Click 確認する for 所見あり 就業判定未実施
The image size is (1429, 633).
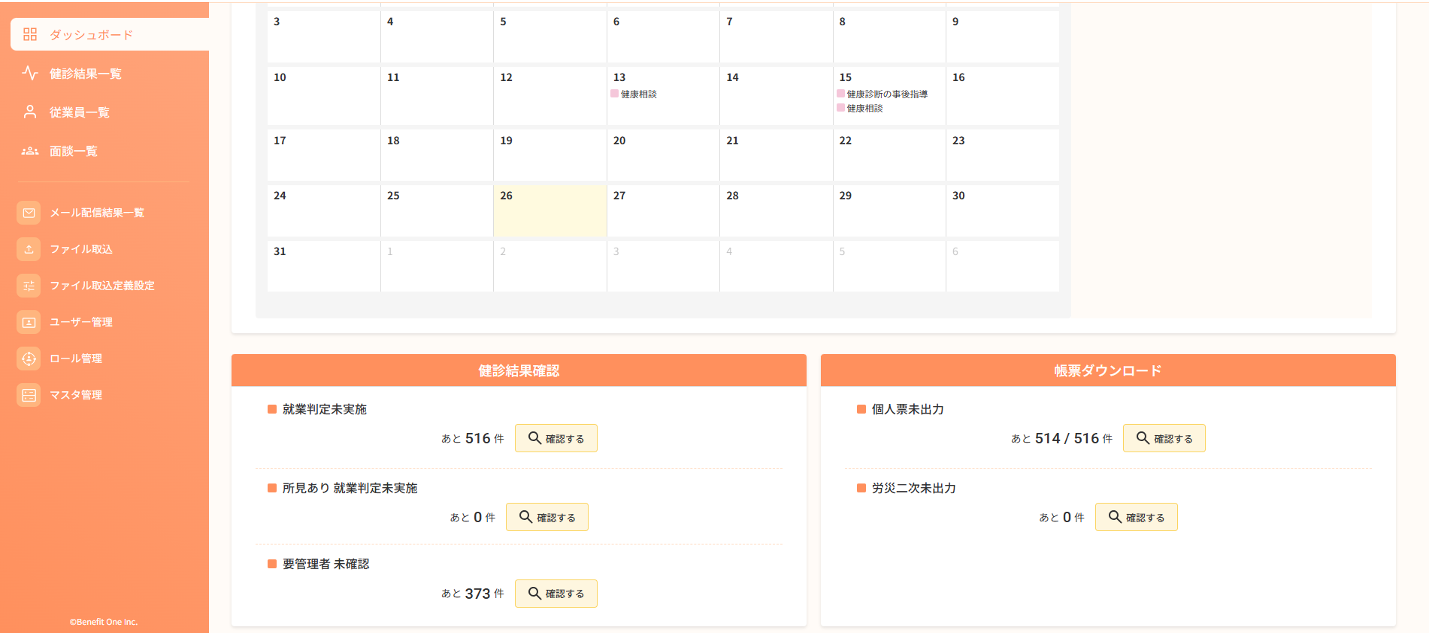point(547,517)
